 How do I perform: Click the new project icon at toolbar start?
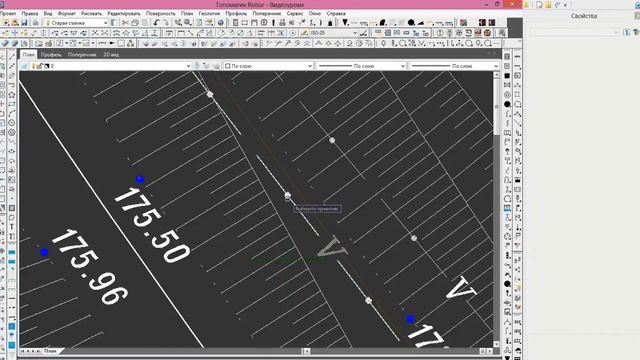[x=6, y=23]
